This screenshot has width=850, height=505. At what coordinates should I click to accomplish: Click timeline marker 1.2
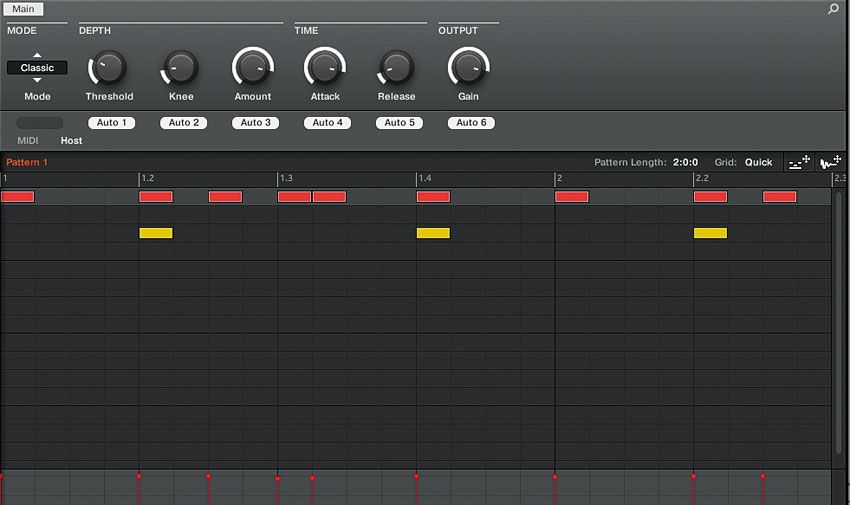point(147,178)
